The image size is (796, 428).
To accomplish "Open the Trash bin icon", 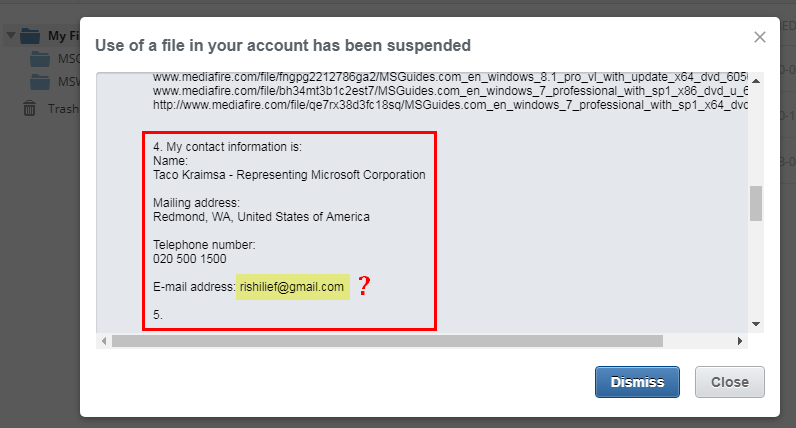I will tap(29, 108).
